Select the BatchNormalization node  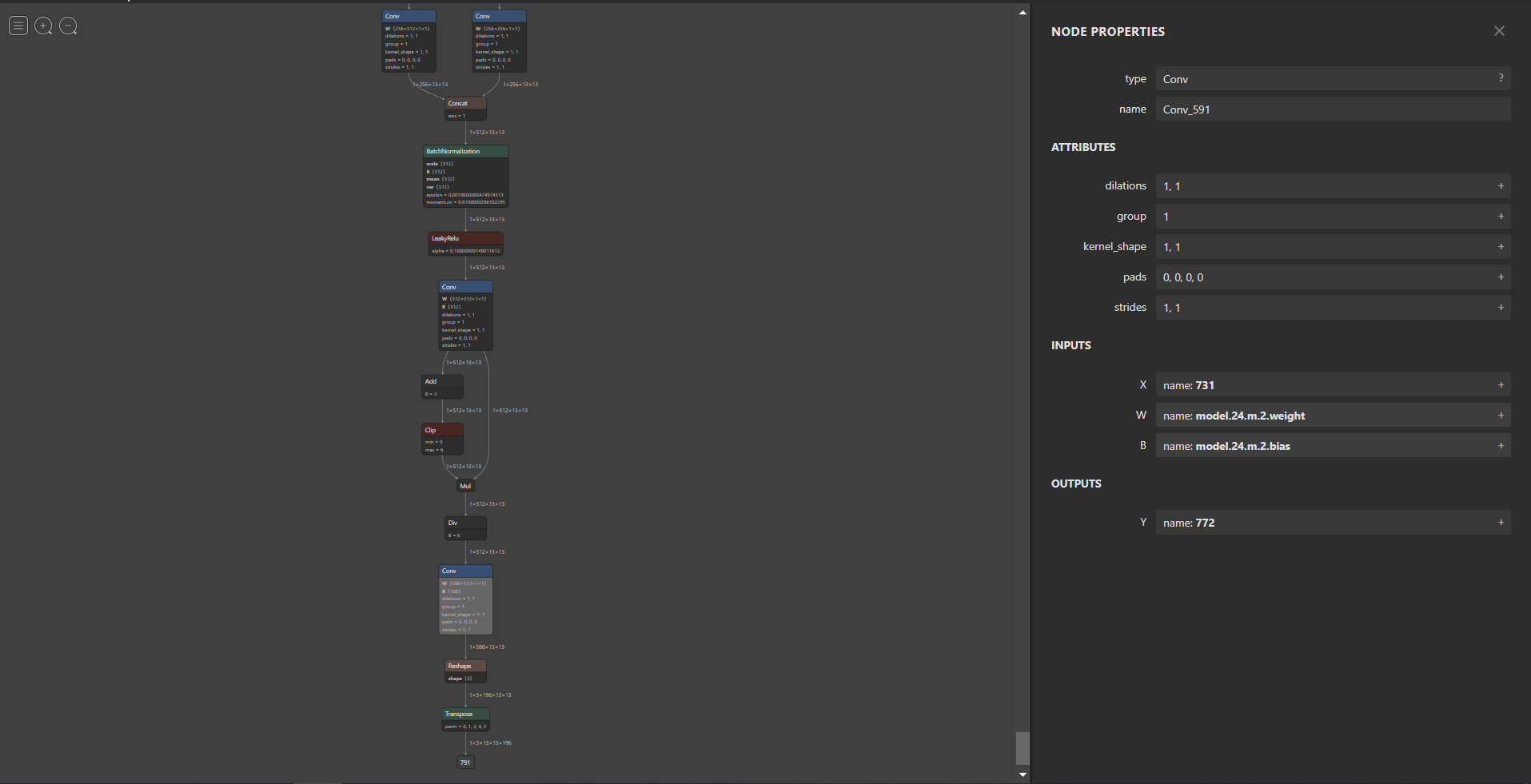[465, 176]
